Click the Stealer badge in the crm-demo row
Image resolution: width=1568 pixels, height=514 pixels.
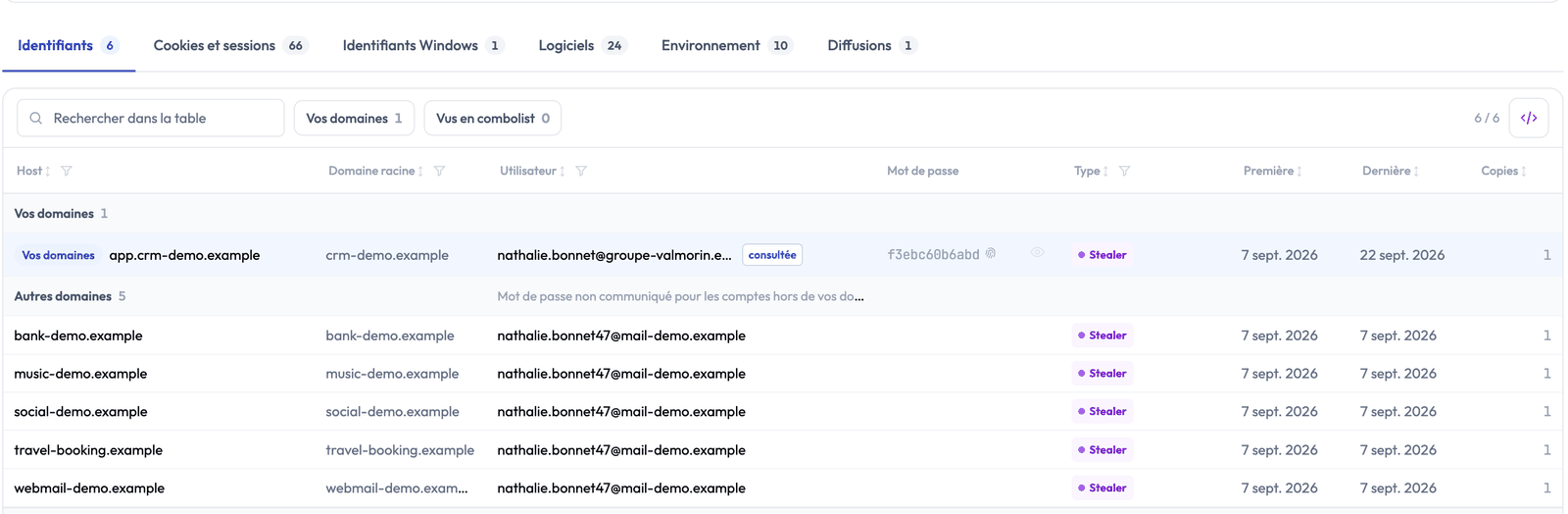[1102, 255]
